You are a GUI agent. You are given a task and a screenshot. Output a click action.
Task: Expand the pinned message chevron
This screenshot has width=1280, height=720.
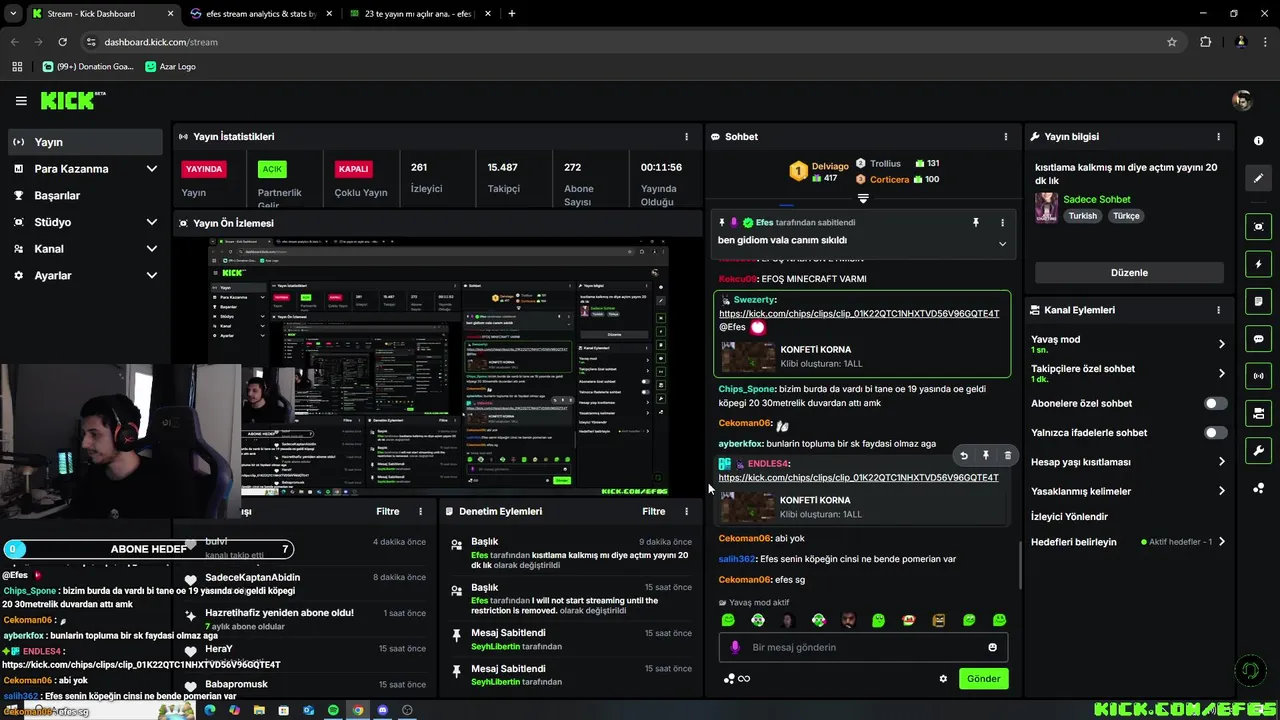[1002, 243]
